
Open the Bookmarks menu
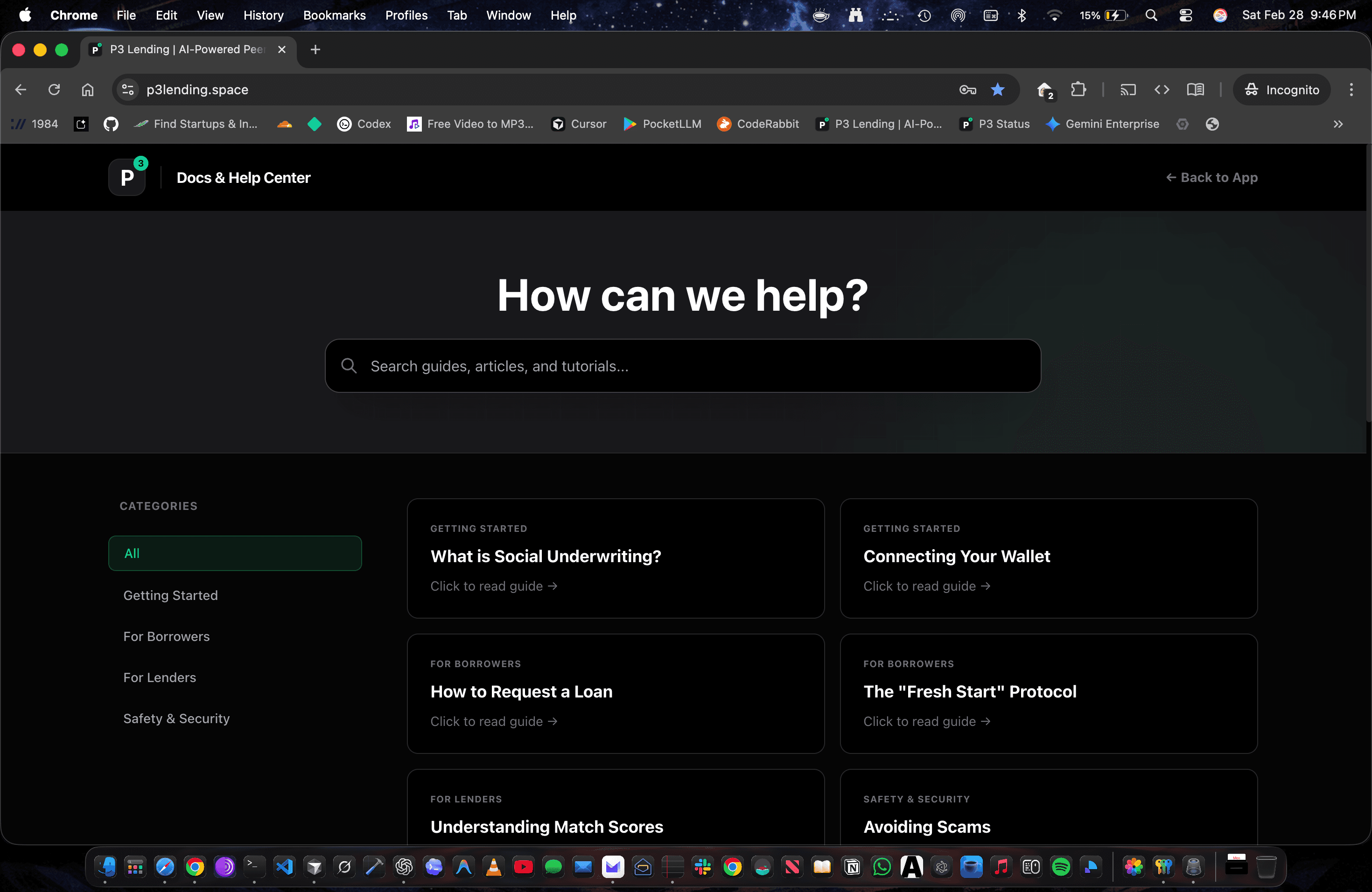(x=334, y=15)
